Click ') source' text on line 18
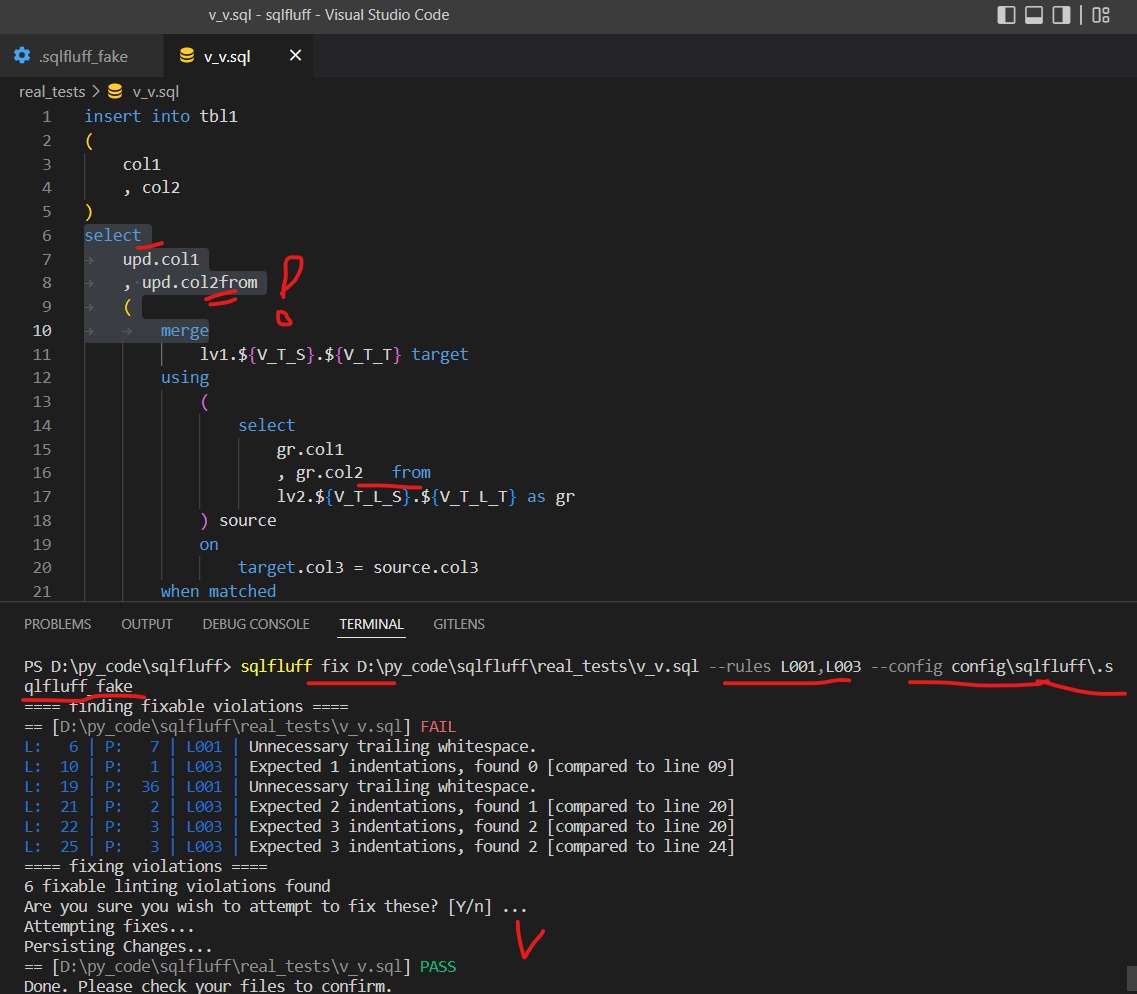Image resolution: width=1137 pixels, height=994 pixels. point(238,521)
